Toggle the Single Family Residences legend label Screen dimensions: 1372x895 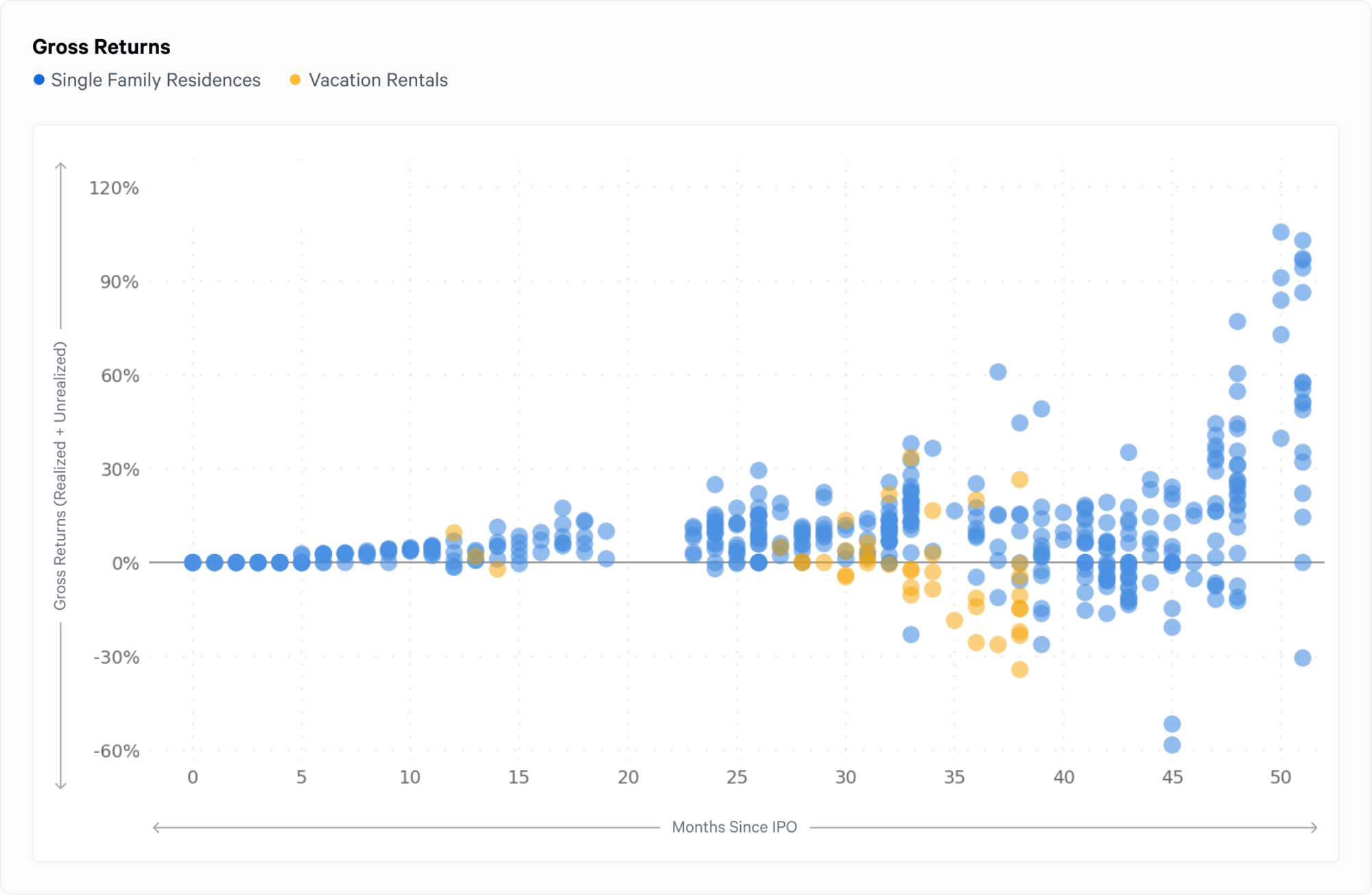click(x=156, y=80)
